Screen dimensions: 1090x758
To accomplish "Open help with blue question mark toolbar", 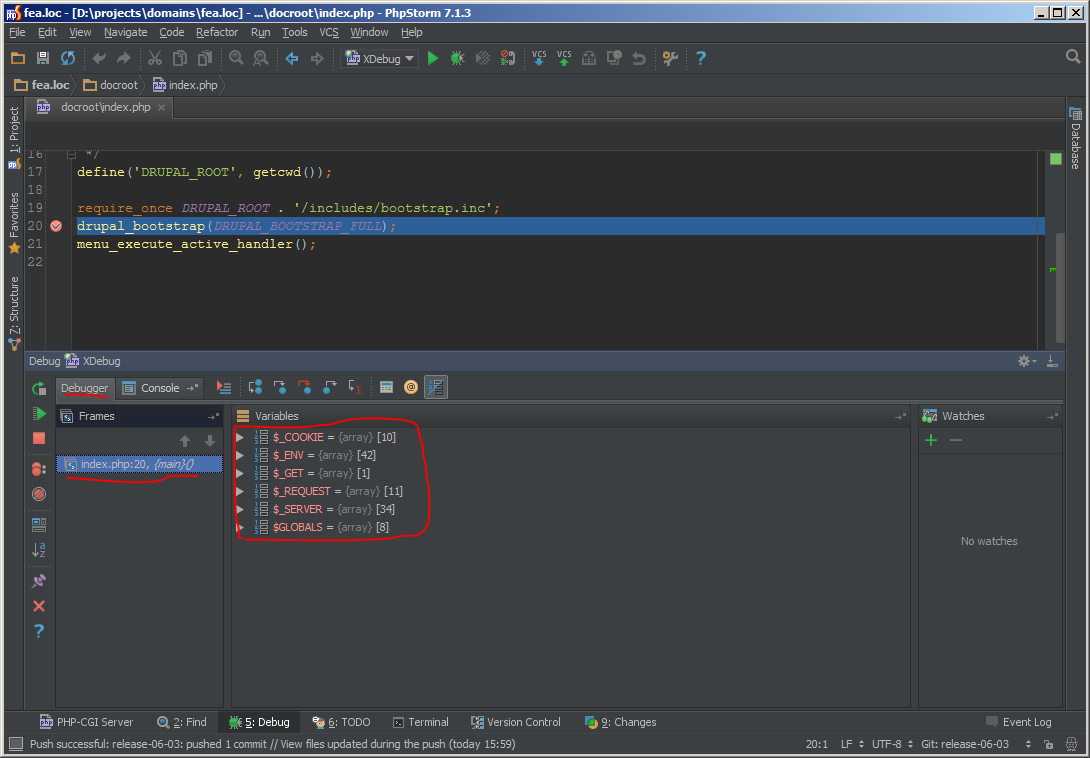I will coord(701,58).
